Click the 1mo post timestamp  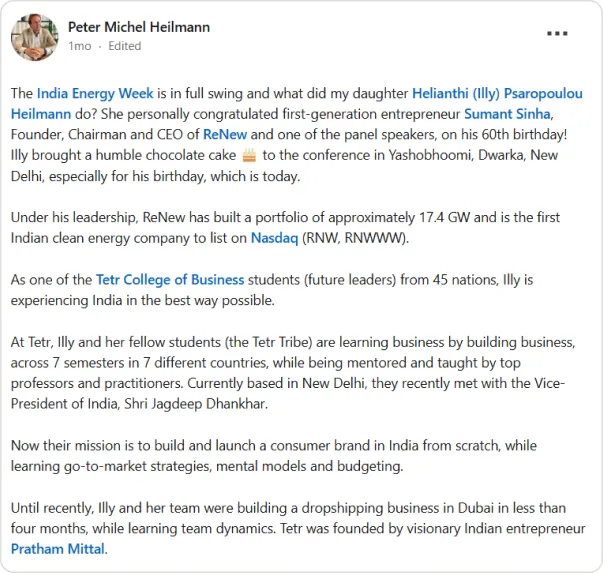pyautogui.click(x=78, y=46)
